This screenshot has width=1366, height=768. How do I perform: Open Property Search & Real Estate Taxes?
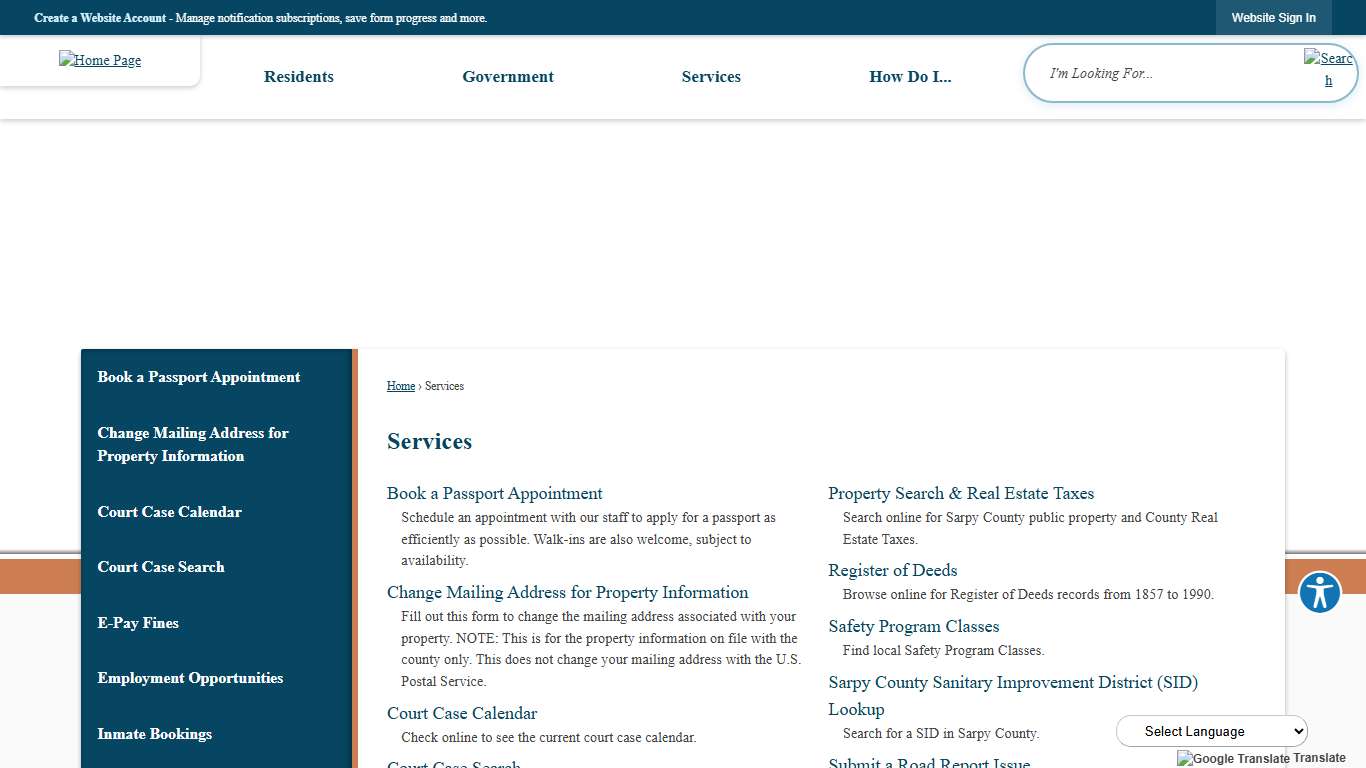pos(961,493)
